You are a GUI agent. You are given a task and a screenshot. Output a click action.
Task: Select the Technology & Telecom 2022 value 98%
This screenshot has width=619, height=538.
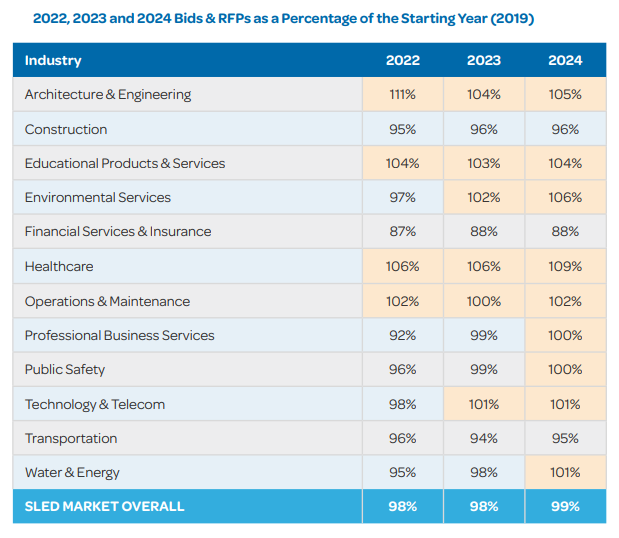tap(402, 404)
